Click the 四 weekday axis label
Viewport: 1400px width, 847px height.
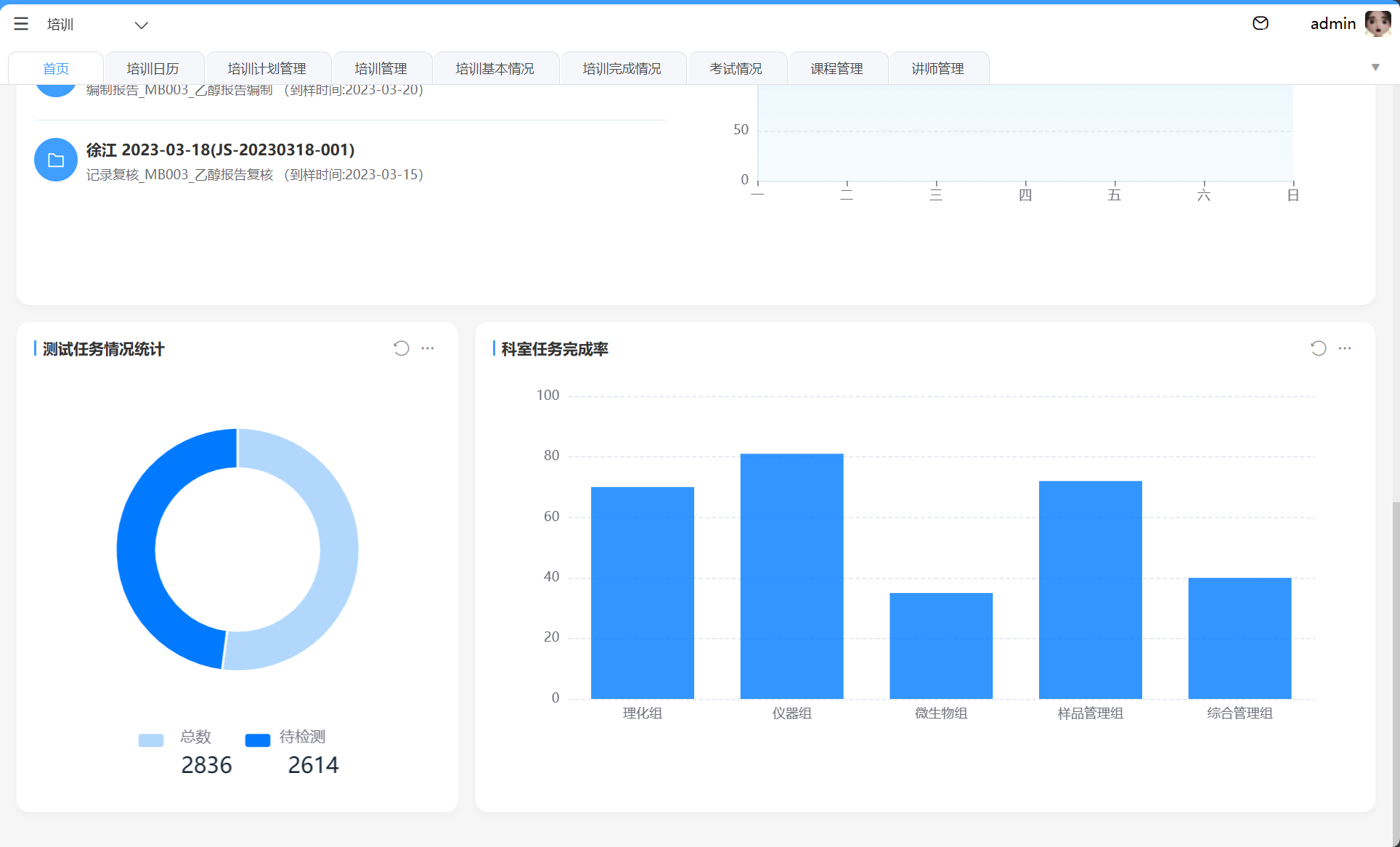1025,195
